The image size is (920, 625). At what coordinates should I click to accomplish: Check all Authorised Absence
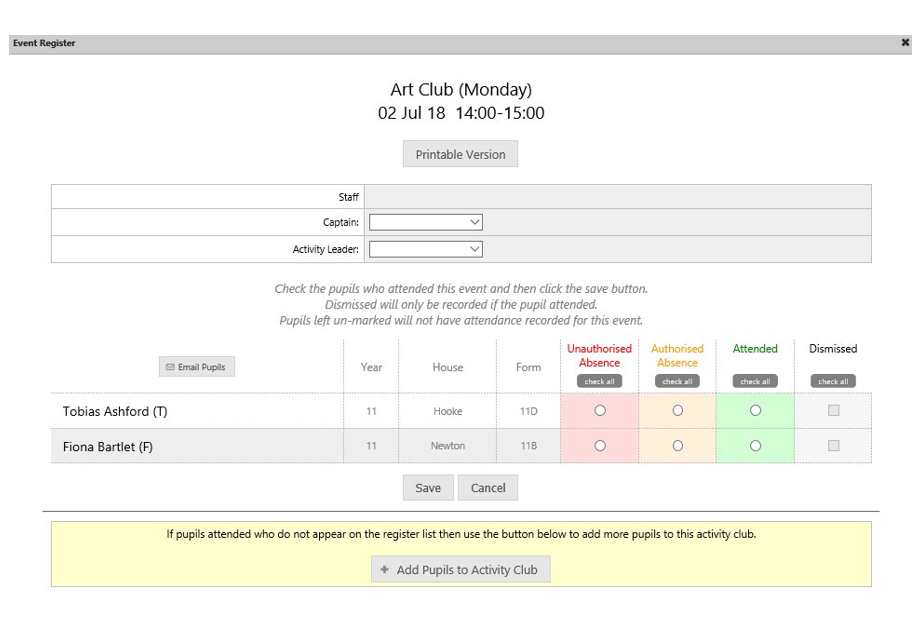(x=677, y=381)
